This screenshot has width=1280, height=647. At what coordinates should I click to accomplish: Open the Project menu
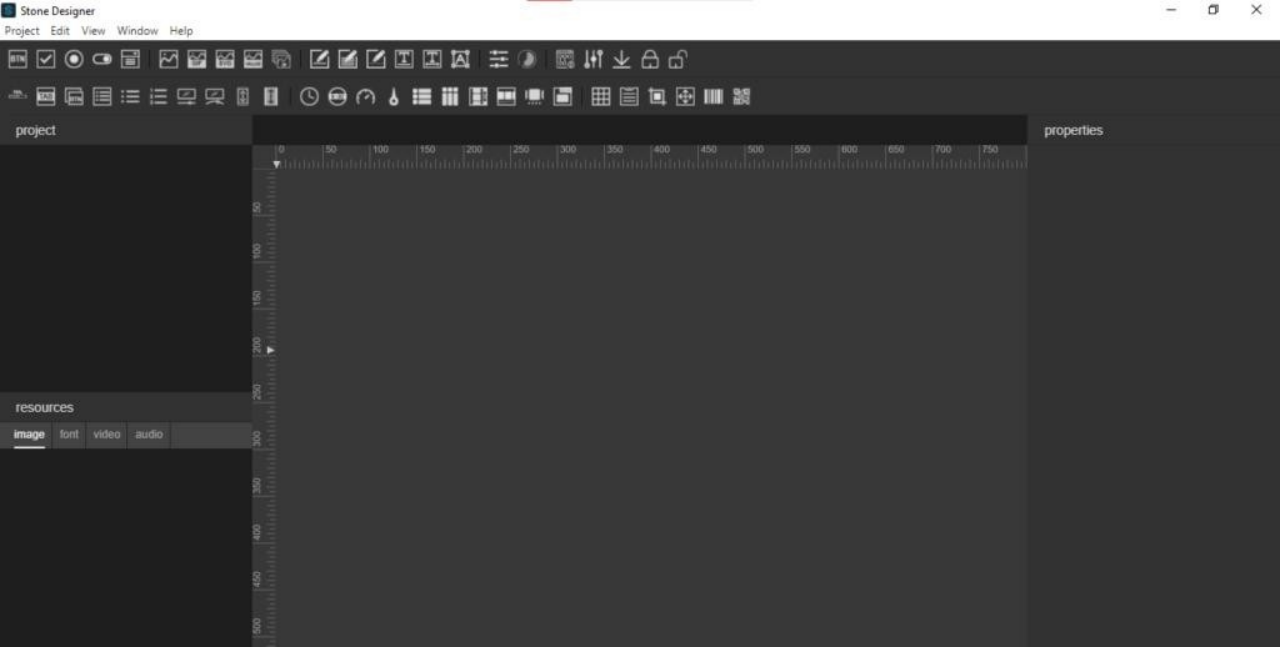click(x=22, y=31)
